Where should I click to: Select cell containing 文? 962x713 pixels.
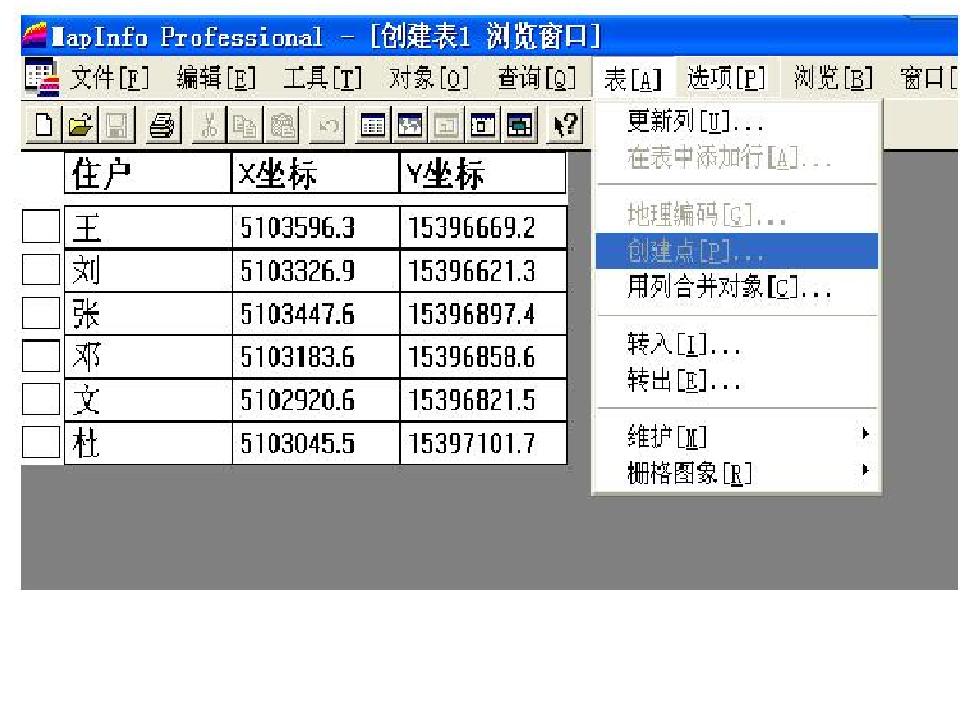click(148, 400)
